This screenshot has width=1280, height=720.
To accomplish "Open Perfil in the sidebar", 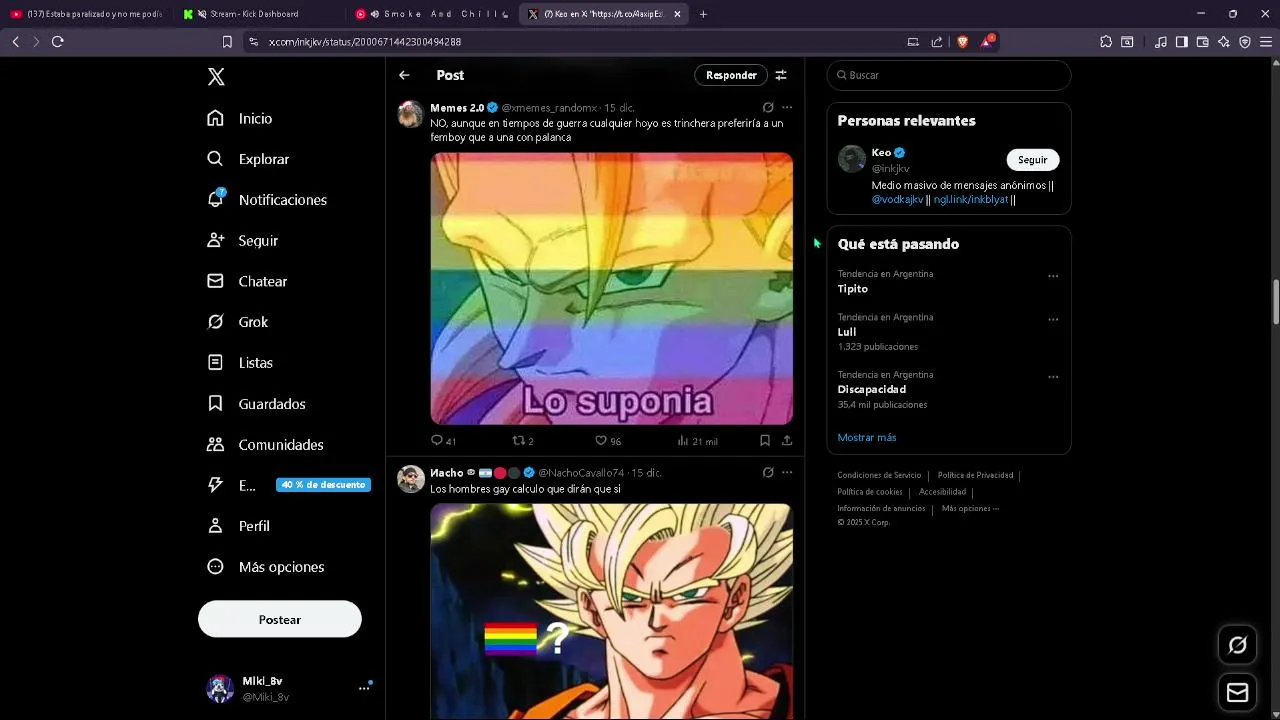I will coord(238,526).
